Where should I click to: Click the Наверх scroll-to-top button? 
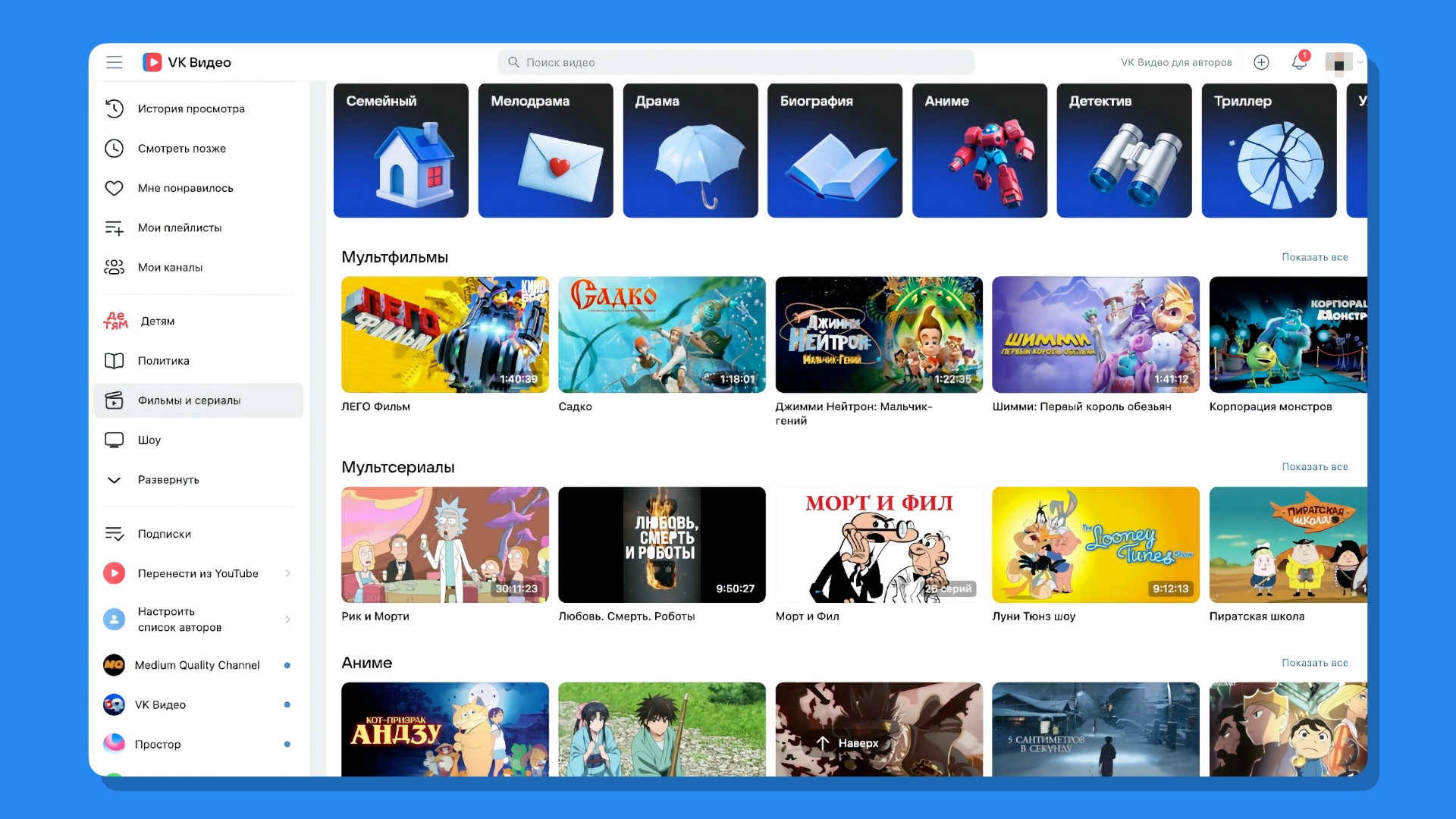pos(848,743)
